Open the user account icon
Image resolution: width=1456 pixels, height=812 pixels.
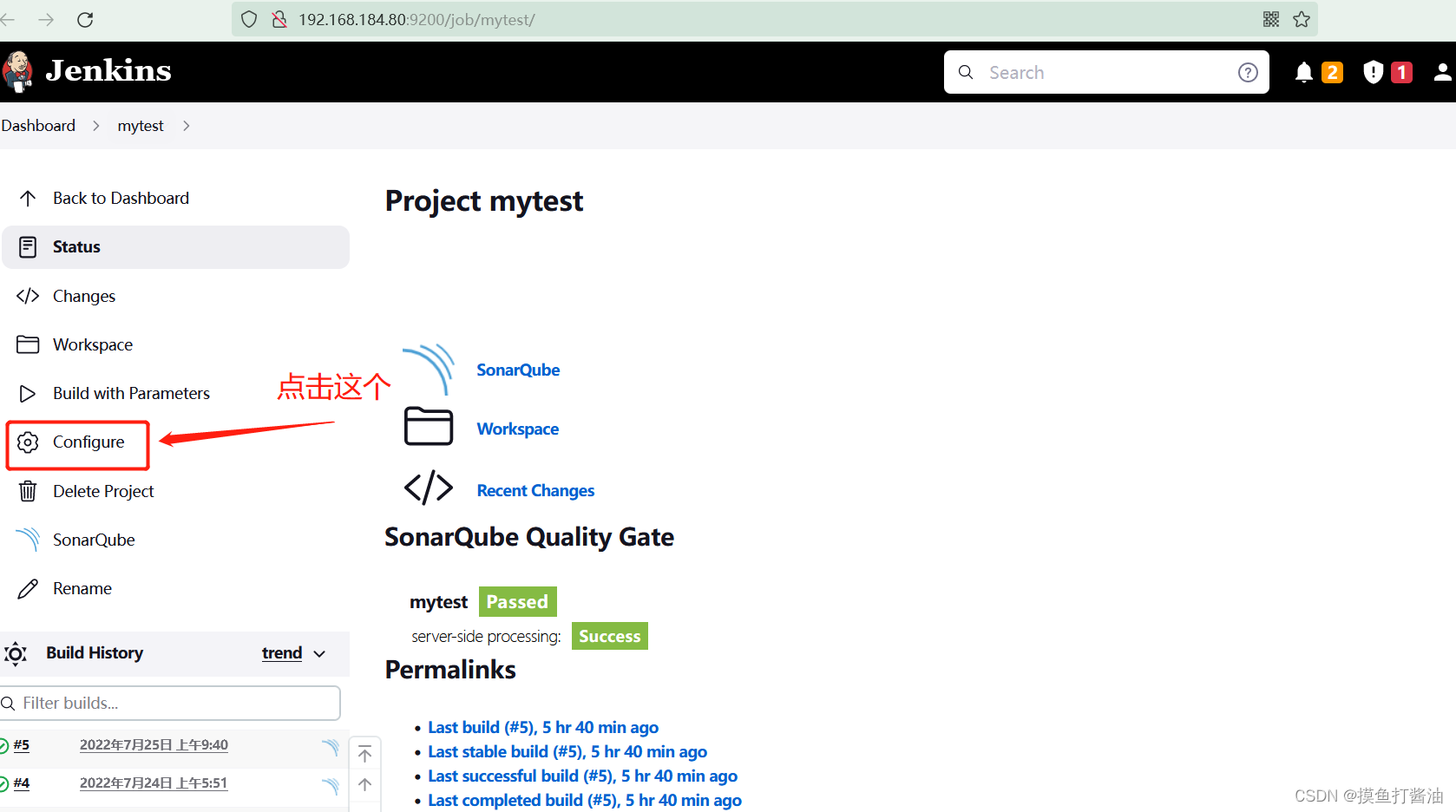1442,72
